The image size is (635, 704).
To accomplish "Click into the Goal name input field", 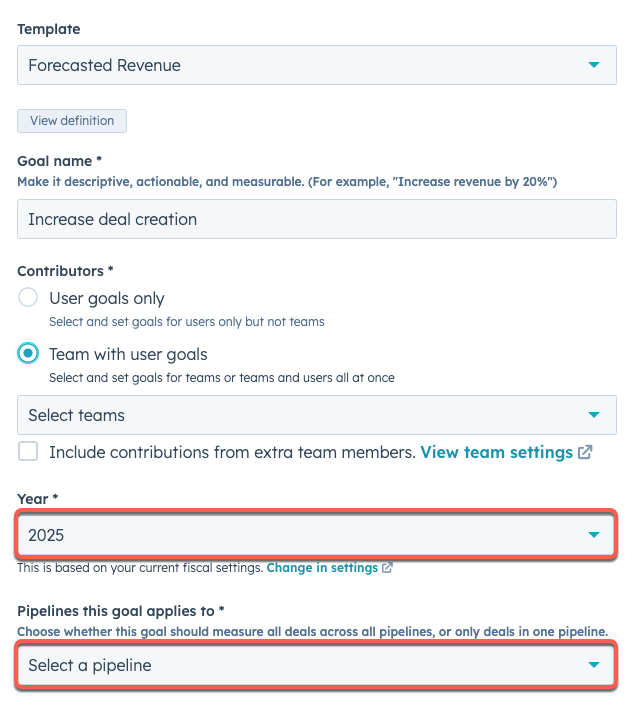I will tap(317, 219).
